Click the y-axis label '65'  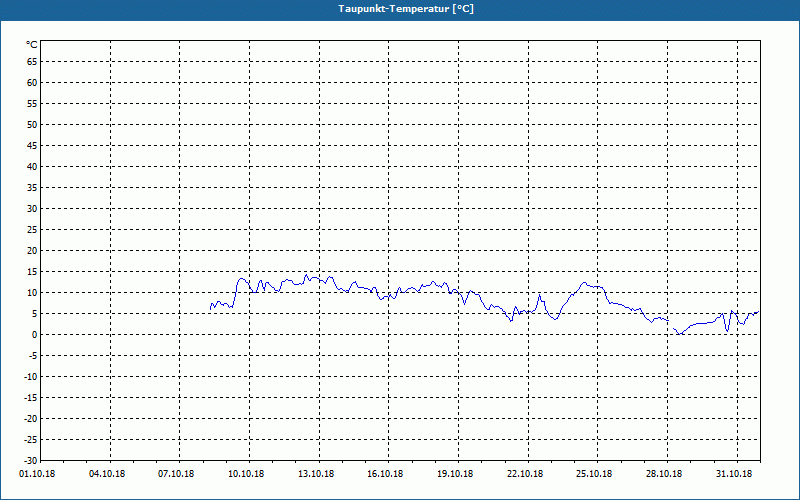click(x=32, y=62)
